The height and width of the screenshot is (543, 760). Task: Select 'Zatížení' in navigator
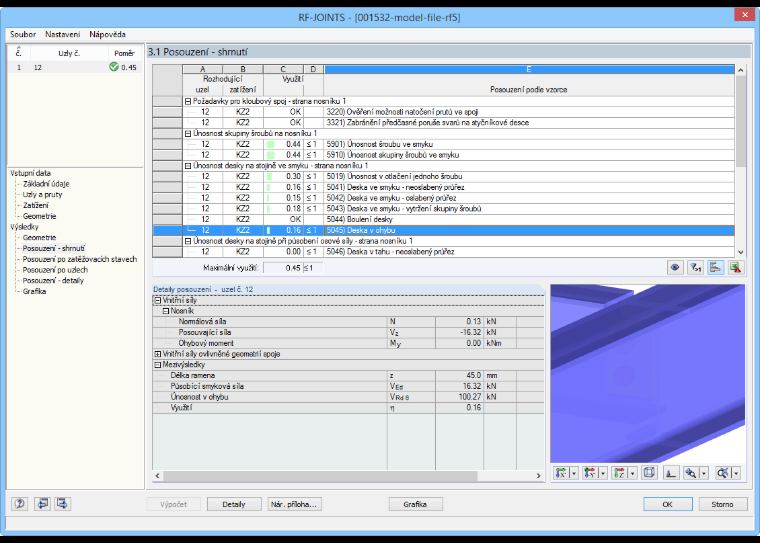(x=35, y=205)
